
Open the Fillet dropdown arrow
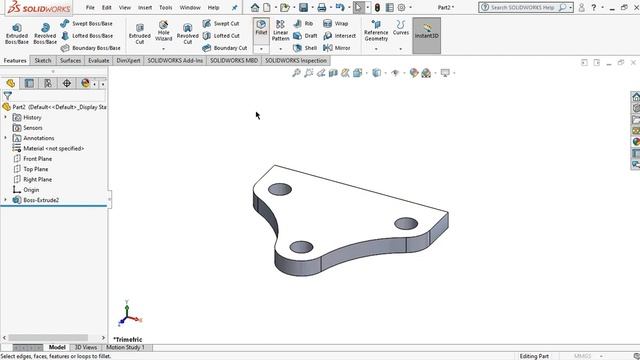point(261,49)
